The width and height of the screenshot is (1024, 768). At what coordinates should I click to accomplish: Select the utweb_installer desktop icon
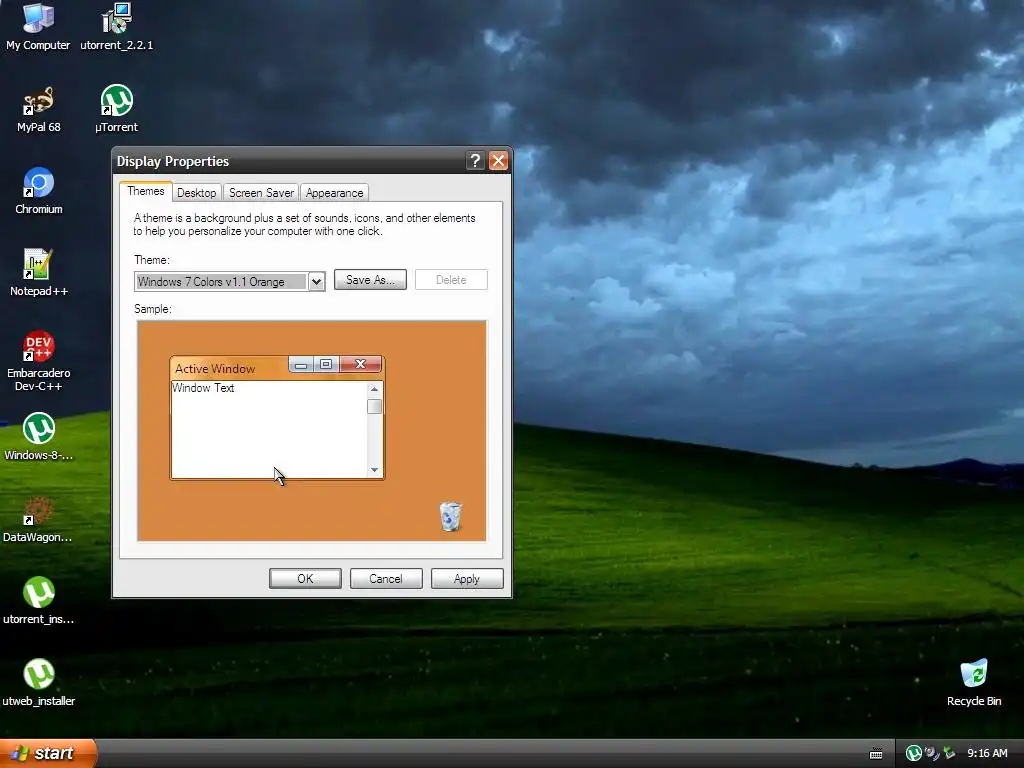(x=38, y=682)
